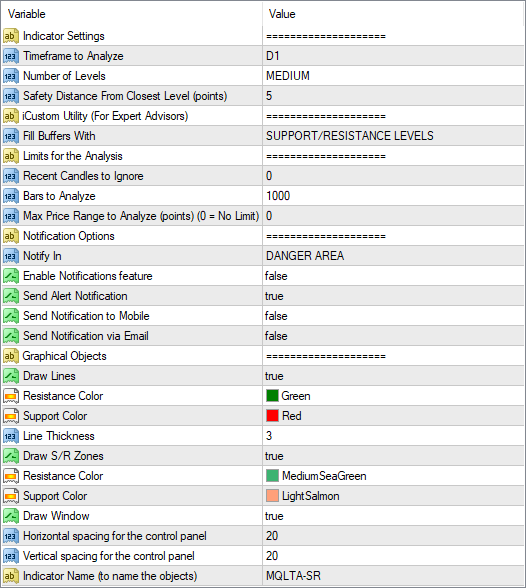This screenshot has width=526, height=588.
Task: Toggle Send Notification to Mobile false value
Action: coord(393,316)
